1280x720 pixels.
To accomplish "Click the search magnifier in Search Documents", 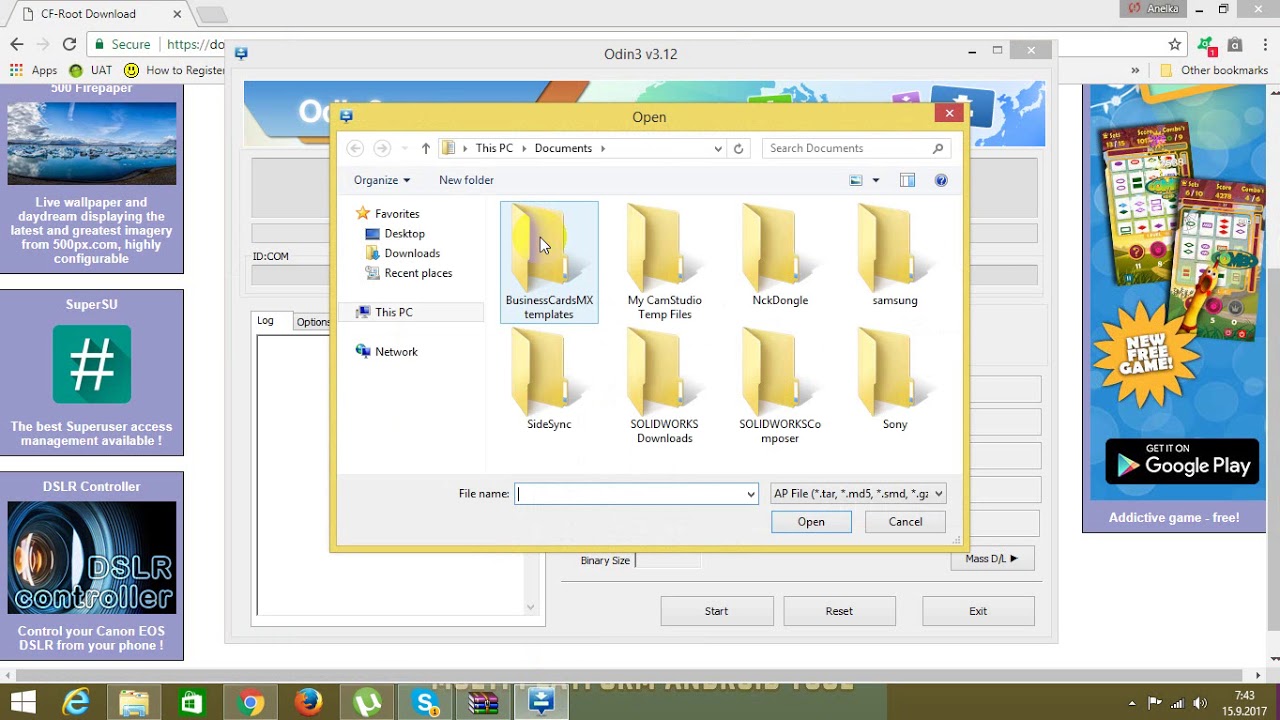I will coord(938,148).
